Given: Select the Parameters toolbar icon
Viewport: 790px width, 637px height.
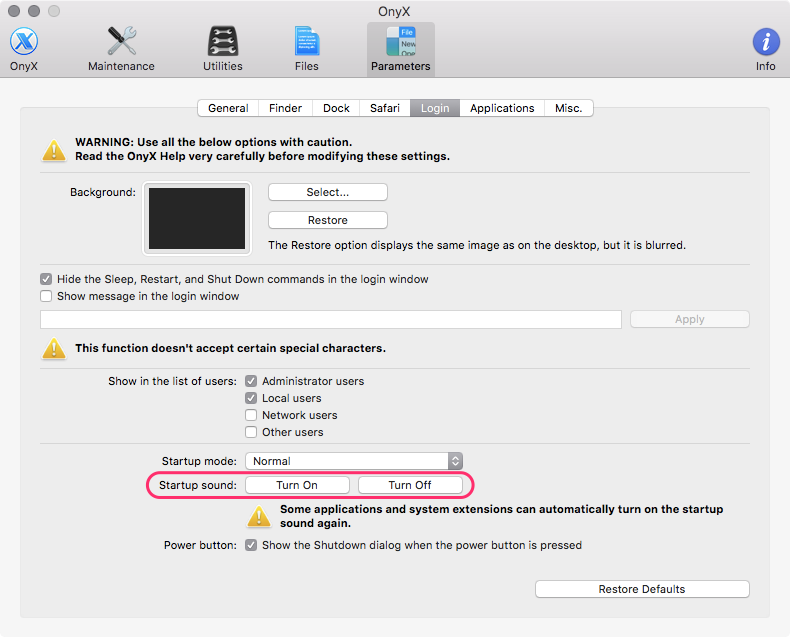Looking at the screenshot, I should [x=401, y=49].
